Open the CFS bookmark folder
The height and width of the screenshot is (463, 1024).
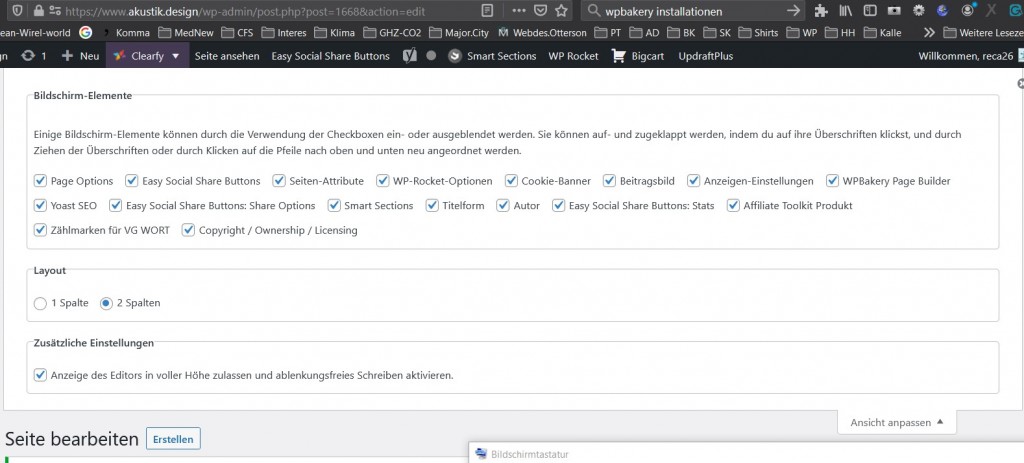tap(238, 33)
